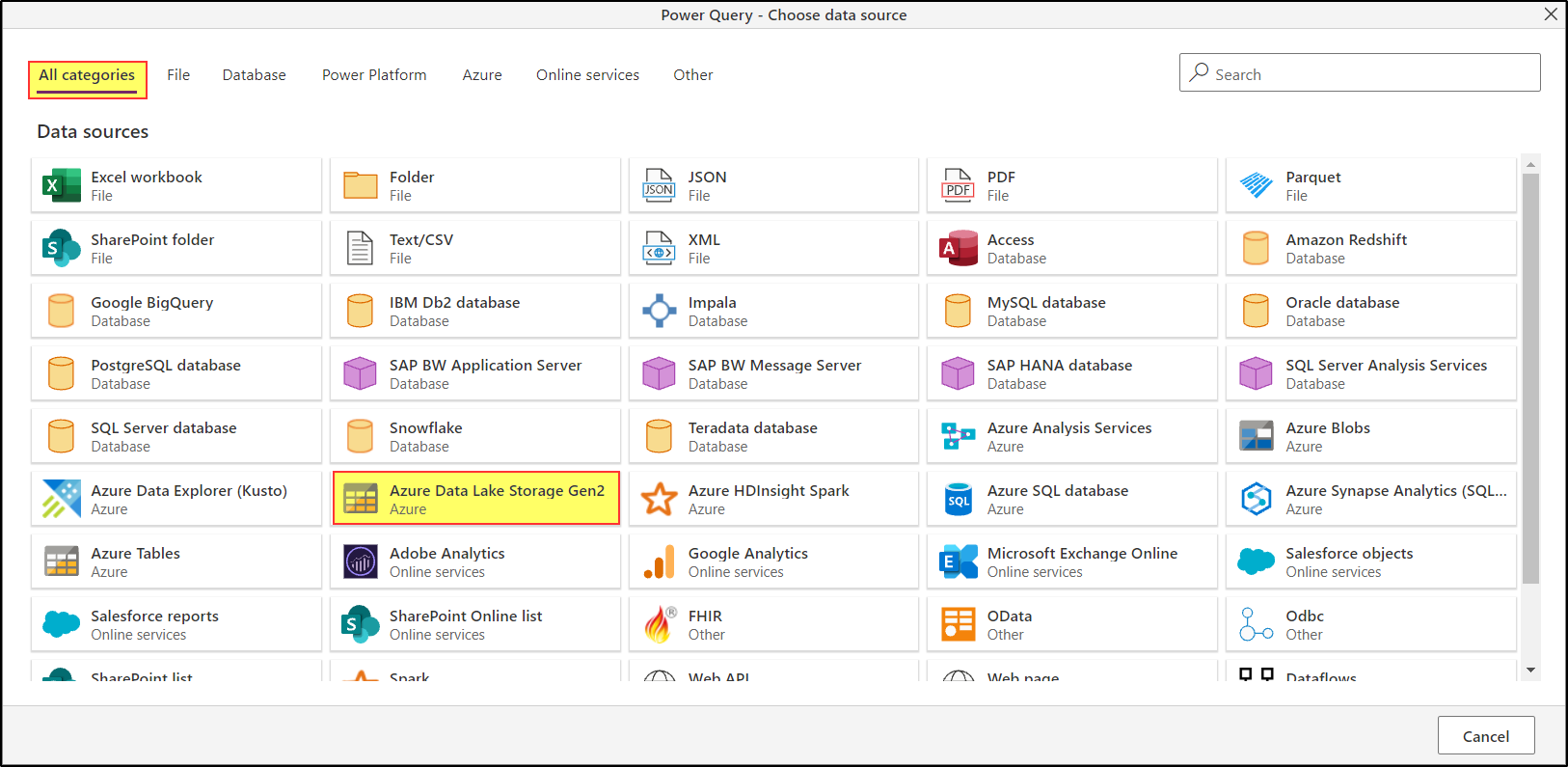The height and width of the screenshot is (767, 1568).
Task: Switch to the All categories tab
Action: (87, 75)
